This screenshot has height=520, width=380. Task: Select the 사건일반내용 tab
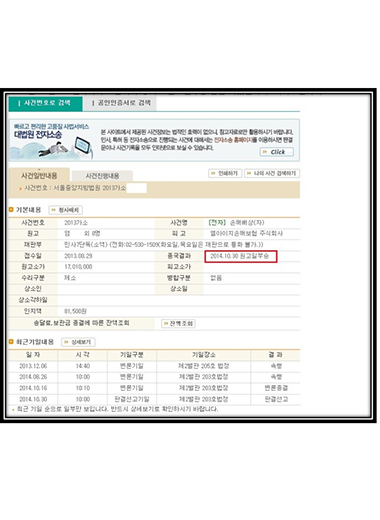click(39, 175)
